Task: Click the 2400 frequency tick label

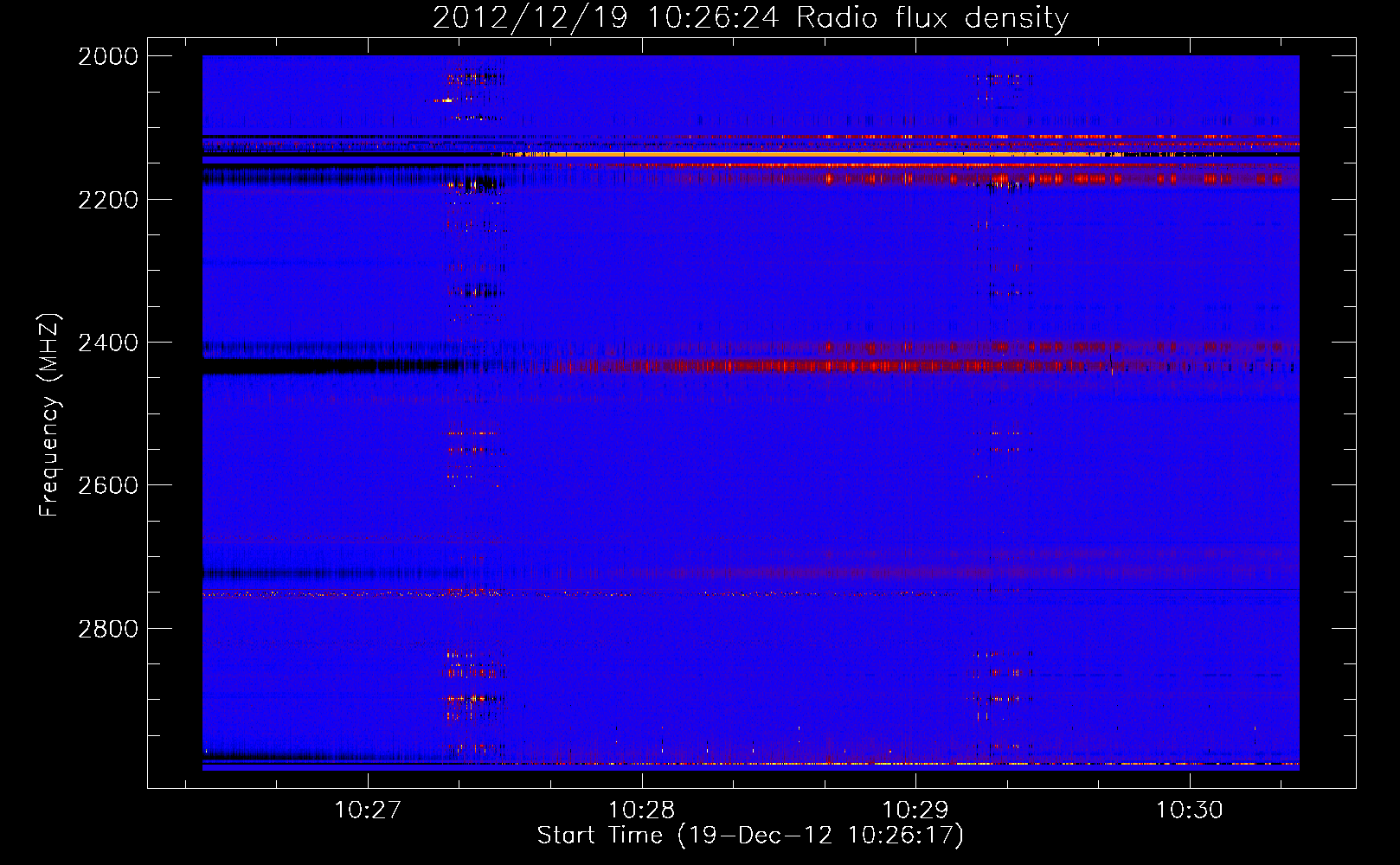Action: (x=108, y=343)
